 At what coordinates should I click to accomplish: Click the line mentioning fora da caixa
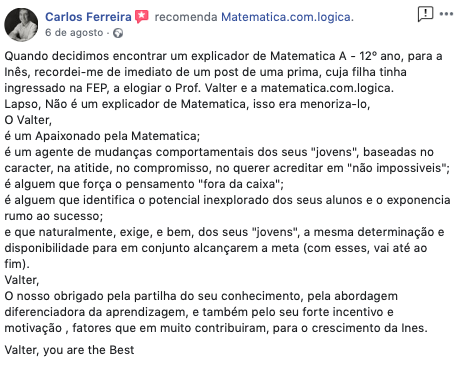pyautogui.click(x=144, y=184)
